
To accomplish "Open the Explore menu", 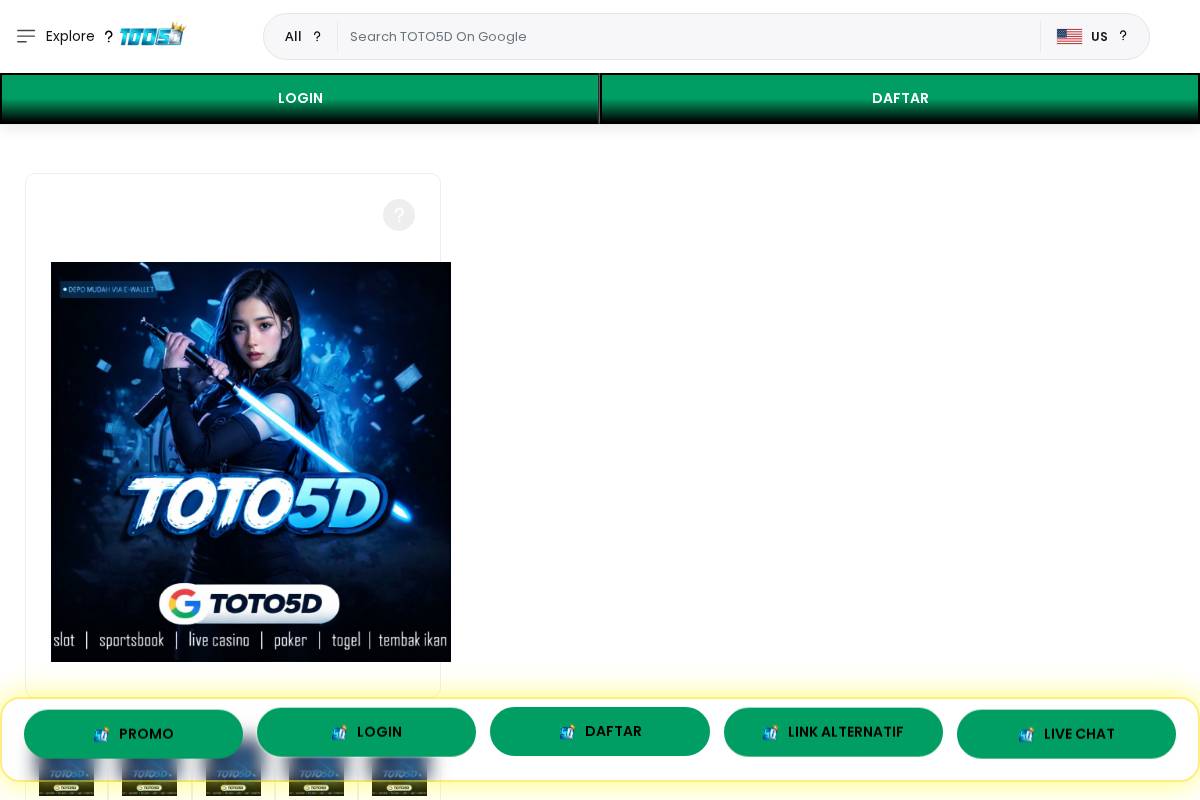I will [70, 36].
